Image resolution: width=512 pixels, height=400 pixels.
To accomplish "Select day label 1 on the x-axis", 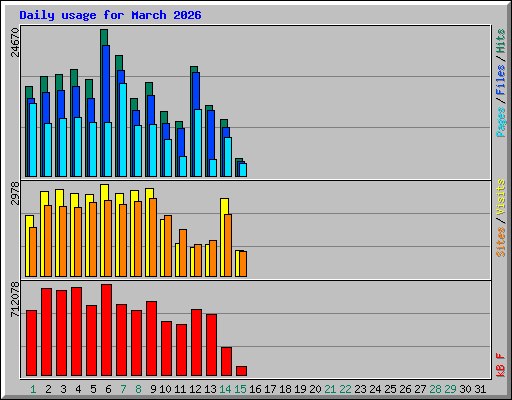I will click(33, 389).
